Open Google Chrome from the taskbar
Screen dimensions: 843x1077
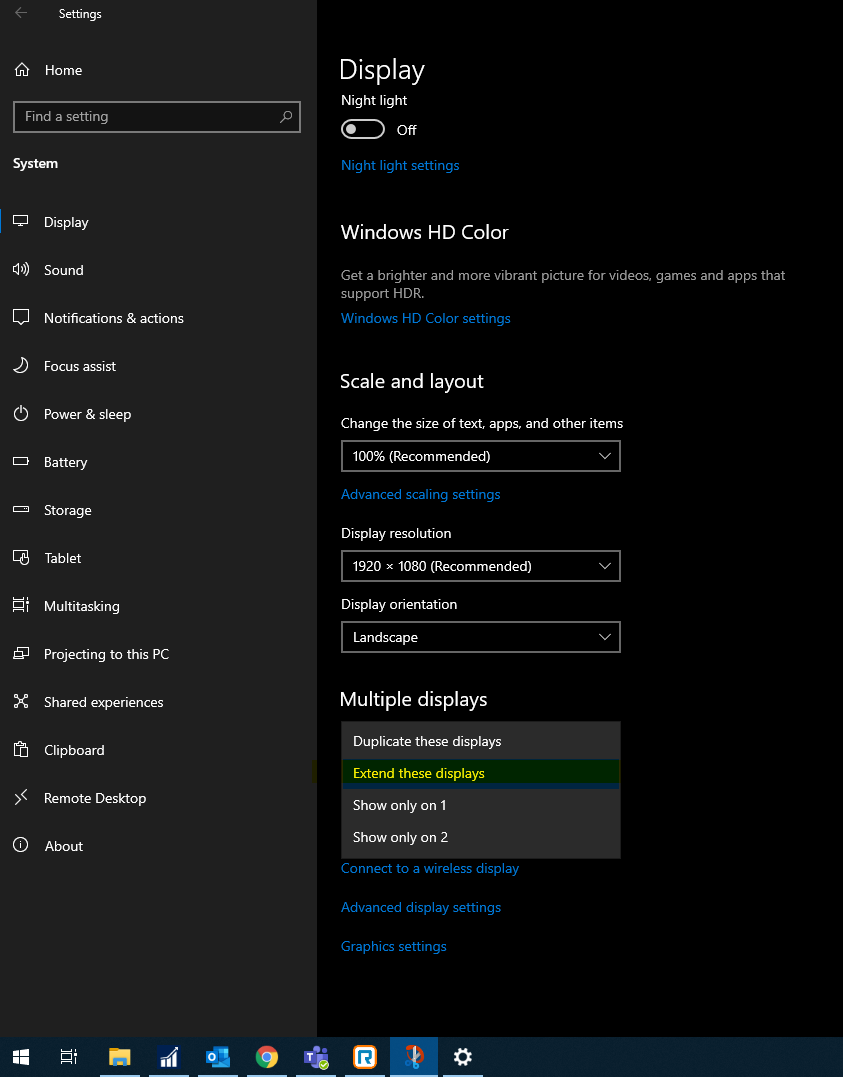pos(267,1056)
